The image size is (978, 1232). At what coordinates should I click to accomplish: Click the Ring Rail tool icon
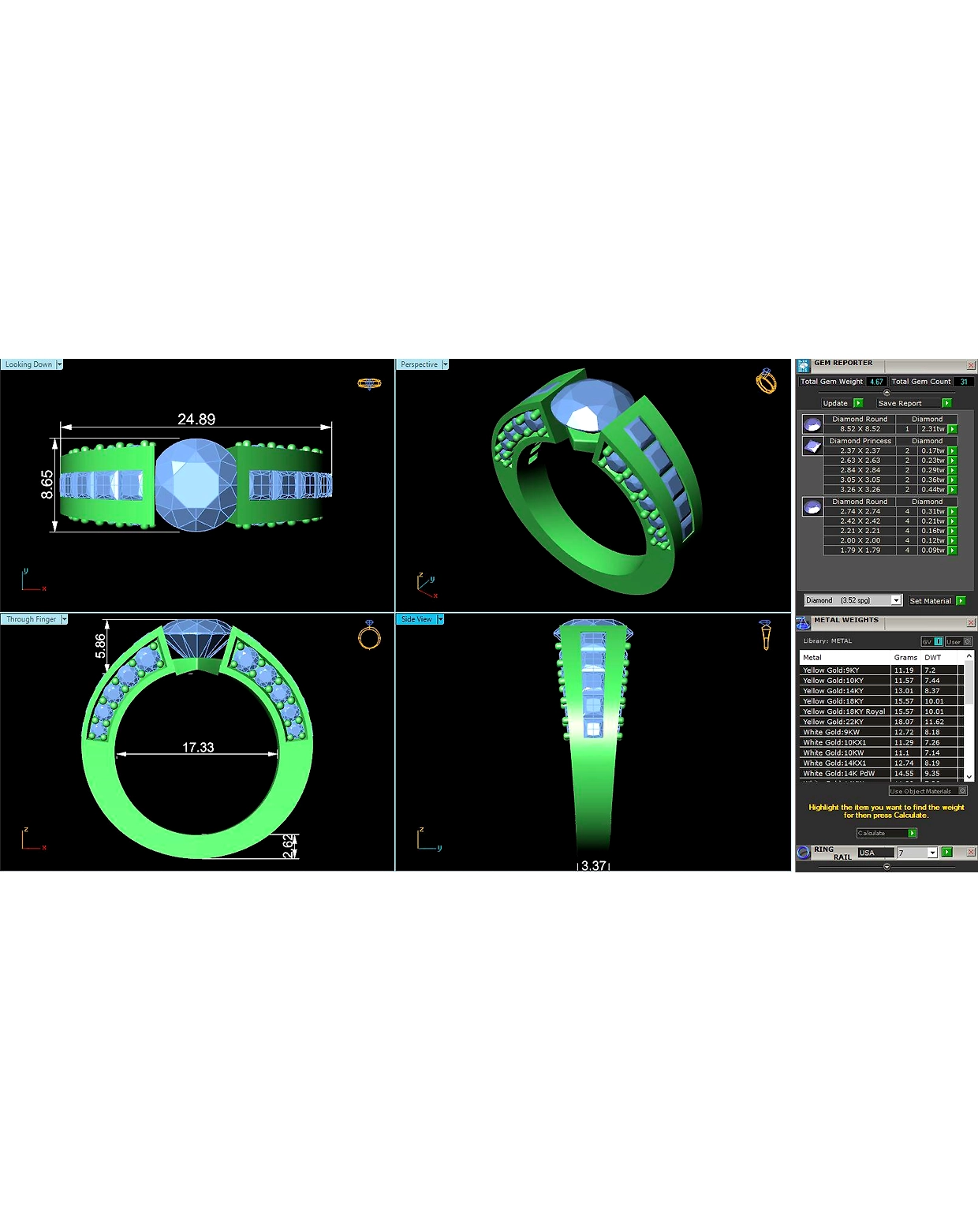(803, 852)
